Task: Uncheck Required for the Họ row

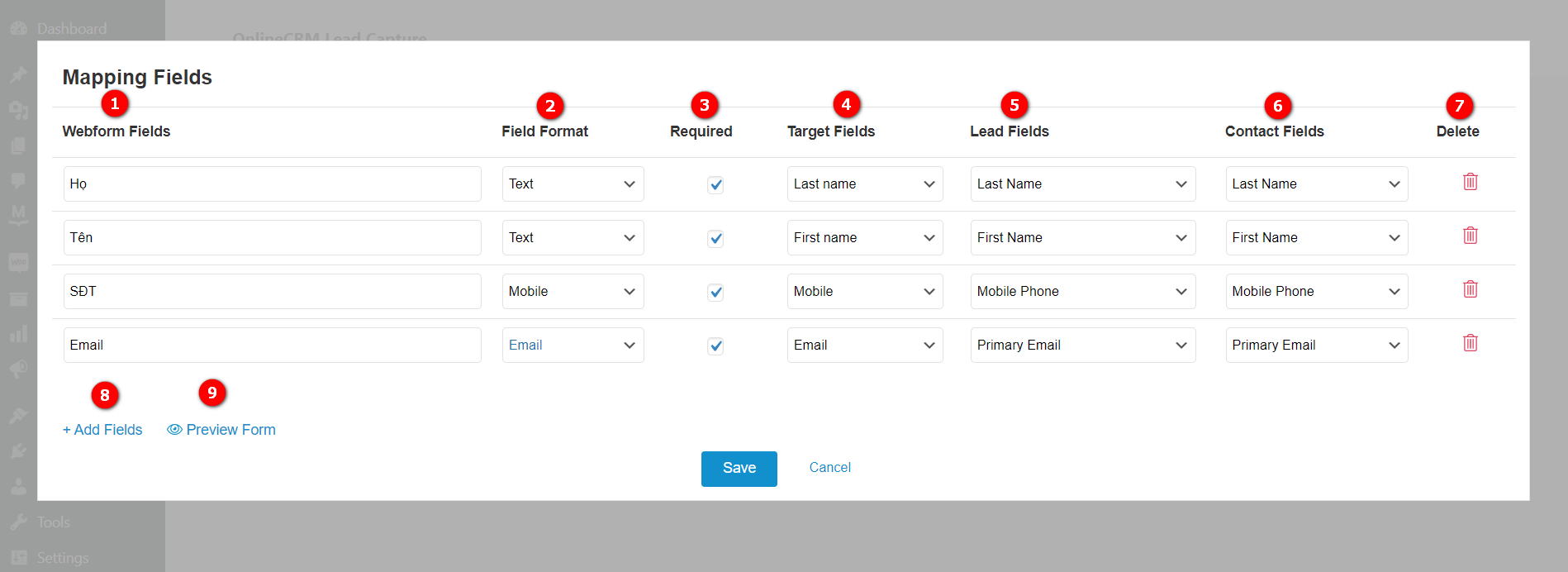Action: coord(715,184)
